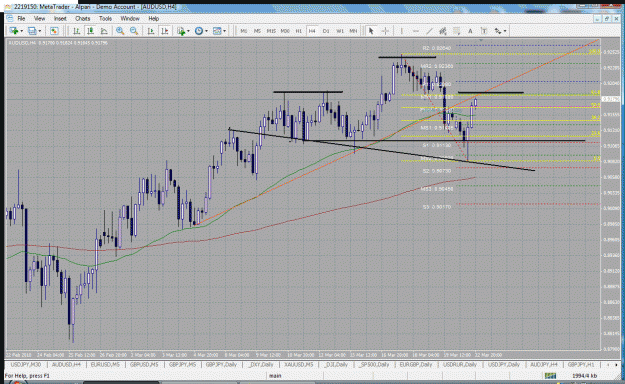The image size is (625, 384).
Task: Expand the Arrows dropdown arrow
Action: click(505, 31)
